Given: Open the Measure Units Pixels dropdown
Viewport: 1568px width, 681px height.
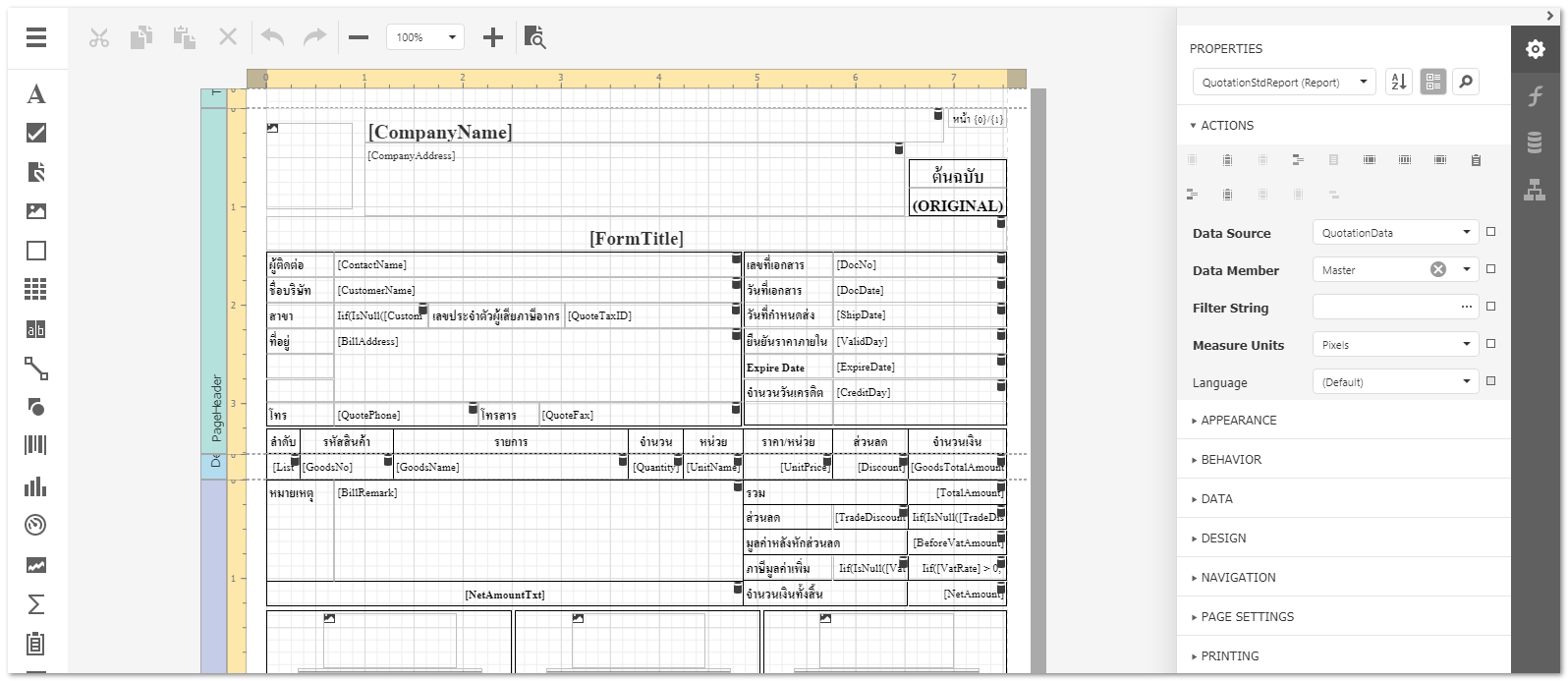Looking at the screenshot, I should point(1395,345).
